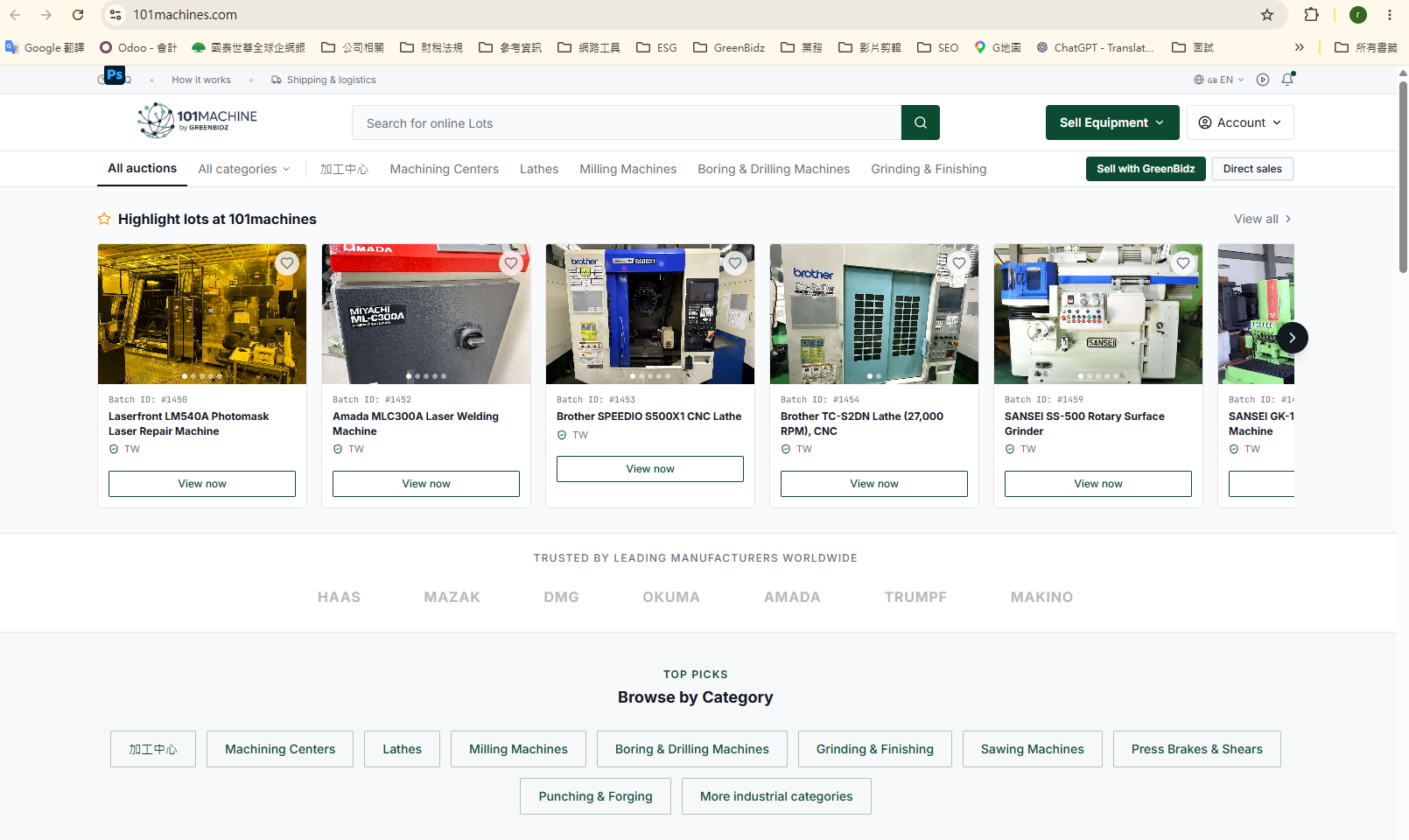Open Milling Machines in the nav bar

click(x=628, y=169)
